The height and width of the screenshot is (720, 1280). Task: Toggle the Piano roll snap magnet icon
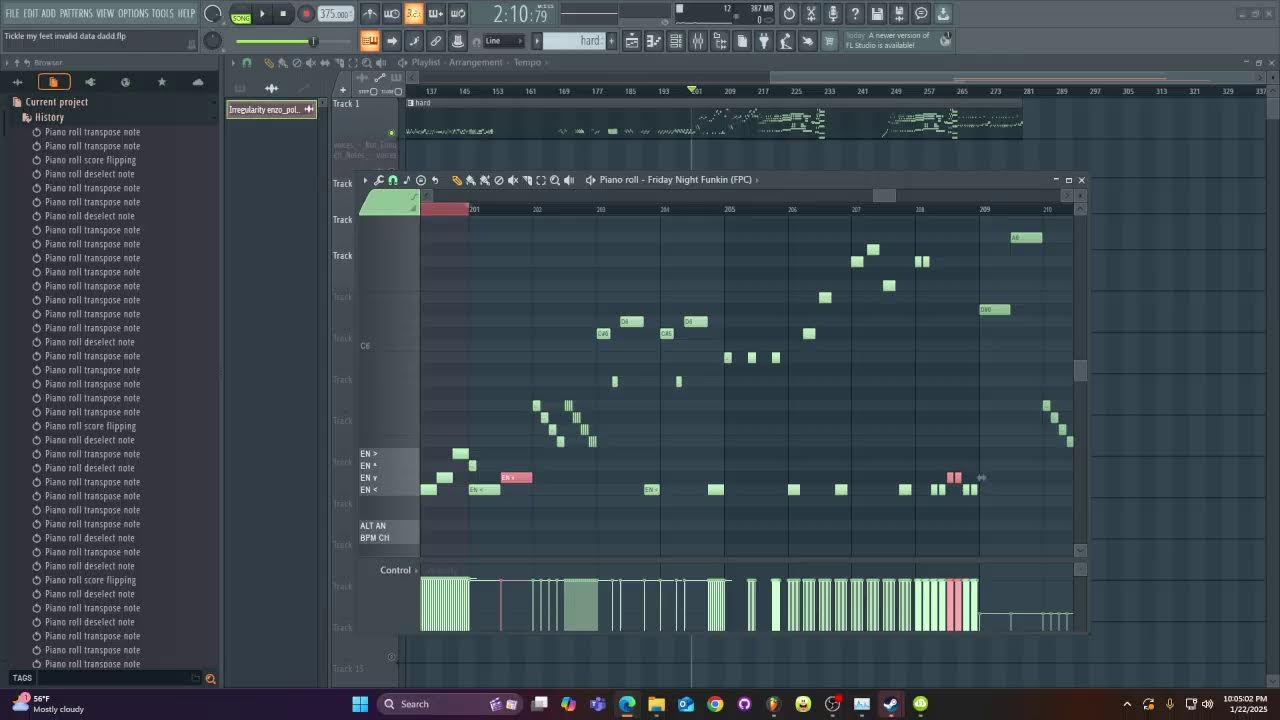(393, 180)
